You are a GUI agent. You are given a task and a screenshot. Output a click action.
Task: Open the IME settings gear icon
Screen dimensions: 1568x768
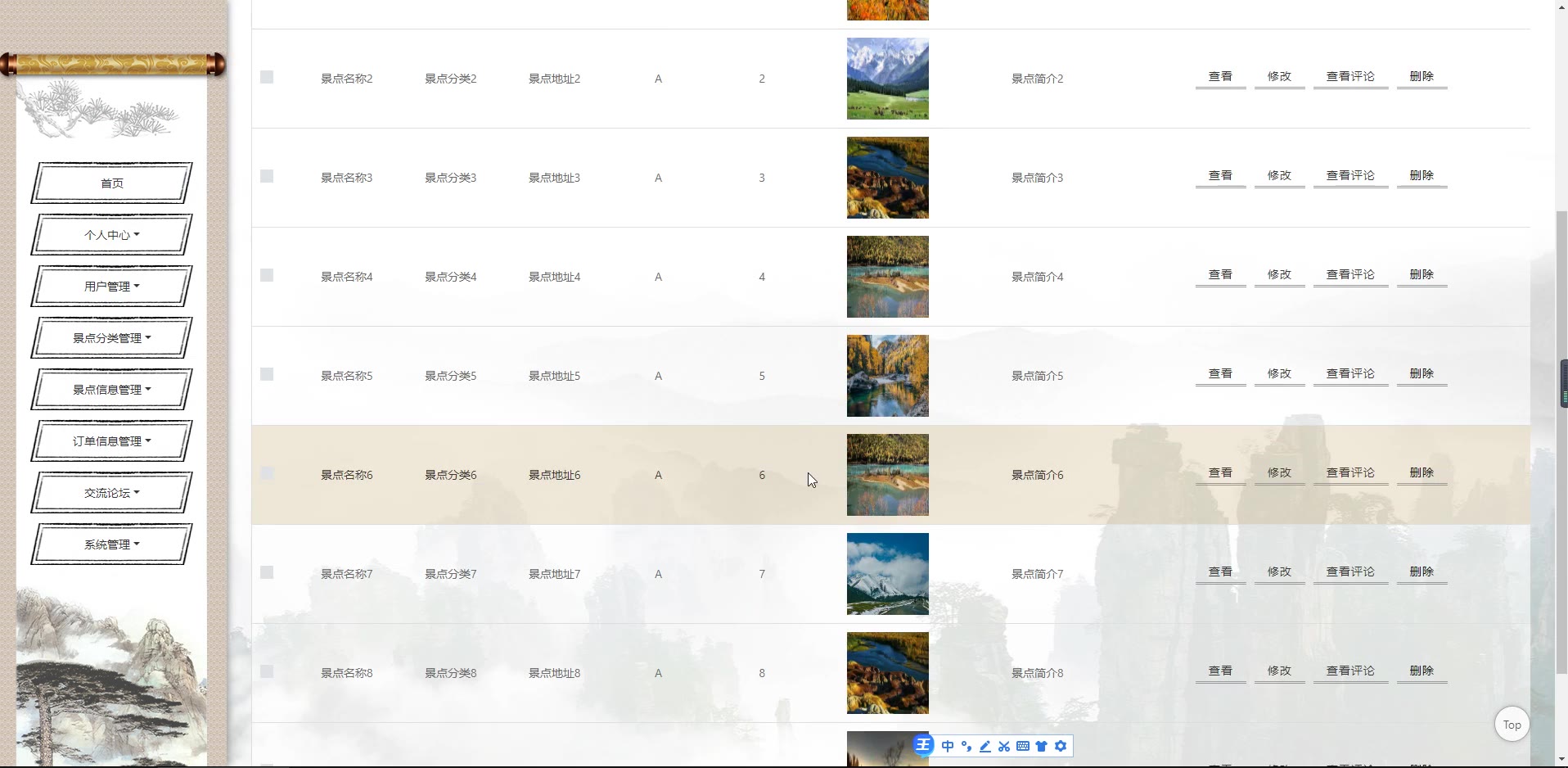1061,746
